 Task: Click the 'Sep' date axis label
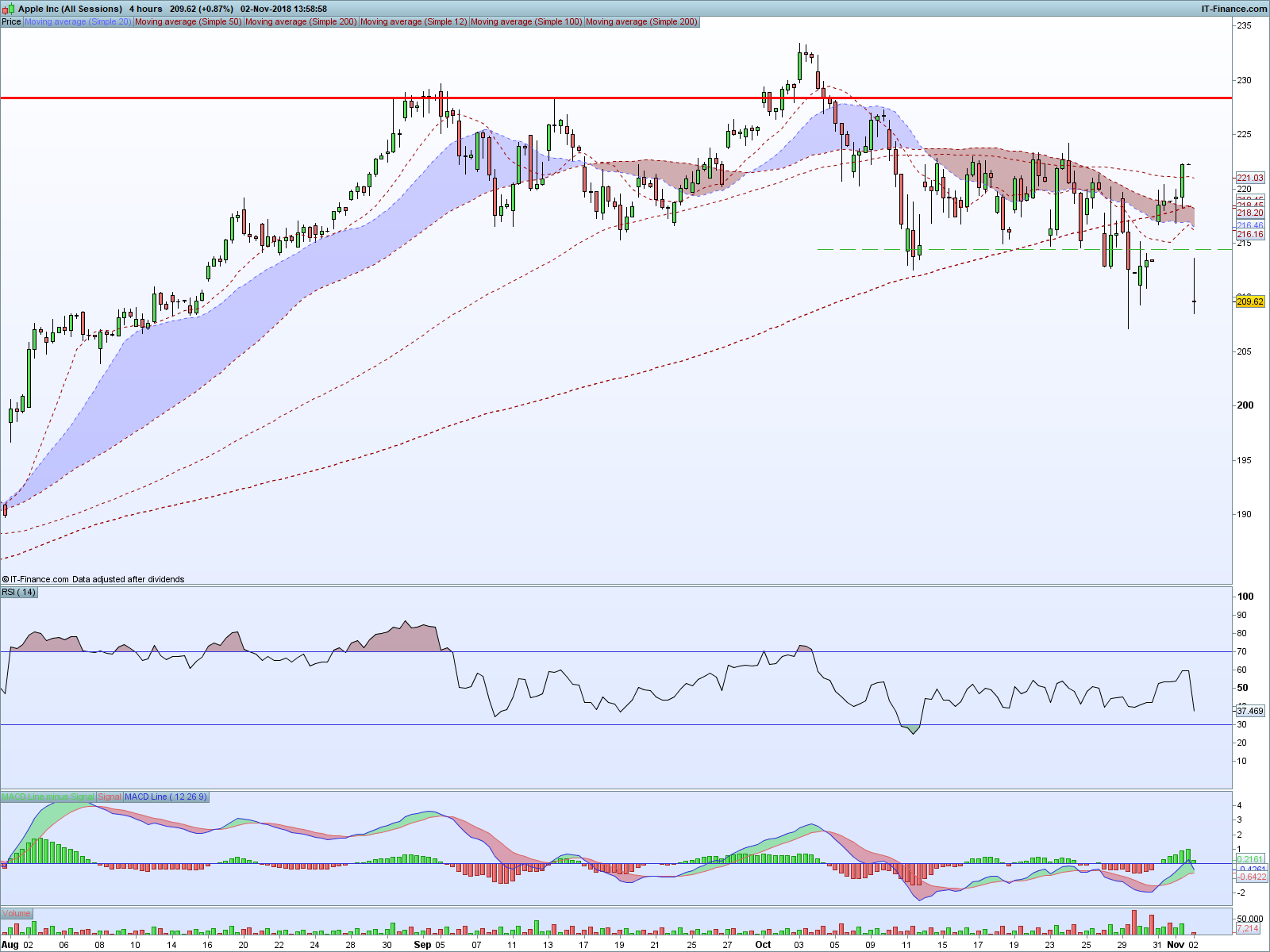422,945
